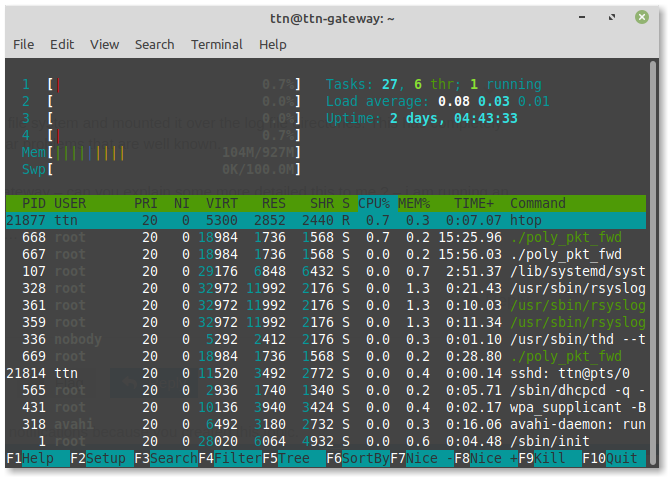Viewport: 668px width, 477px height.
Task: Select the /lib/systemd process row PID 107
Action: [x=326, y=271]
